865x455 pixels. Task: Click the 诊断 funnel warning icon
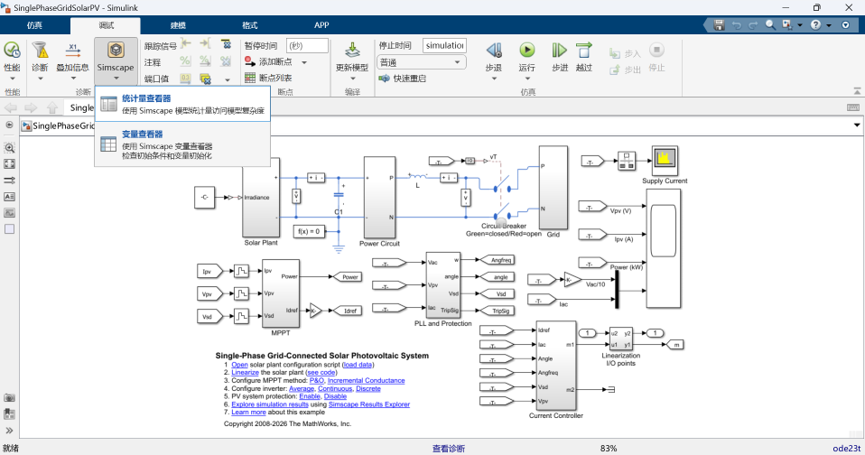point(40,50)
